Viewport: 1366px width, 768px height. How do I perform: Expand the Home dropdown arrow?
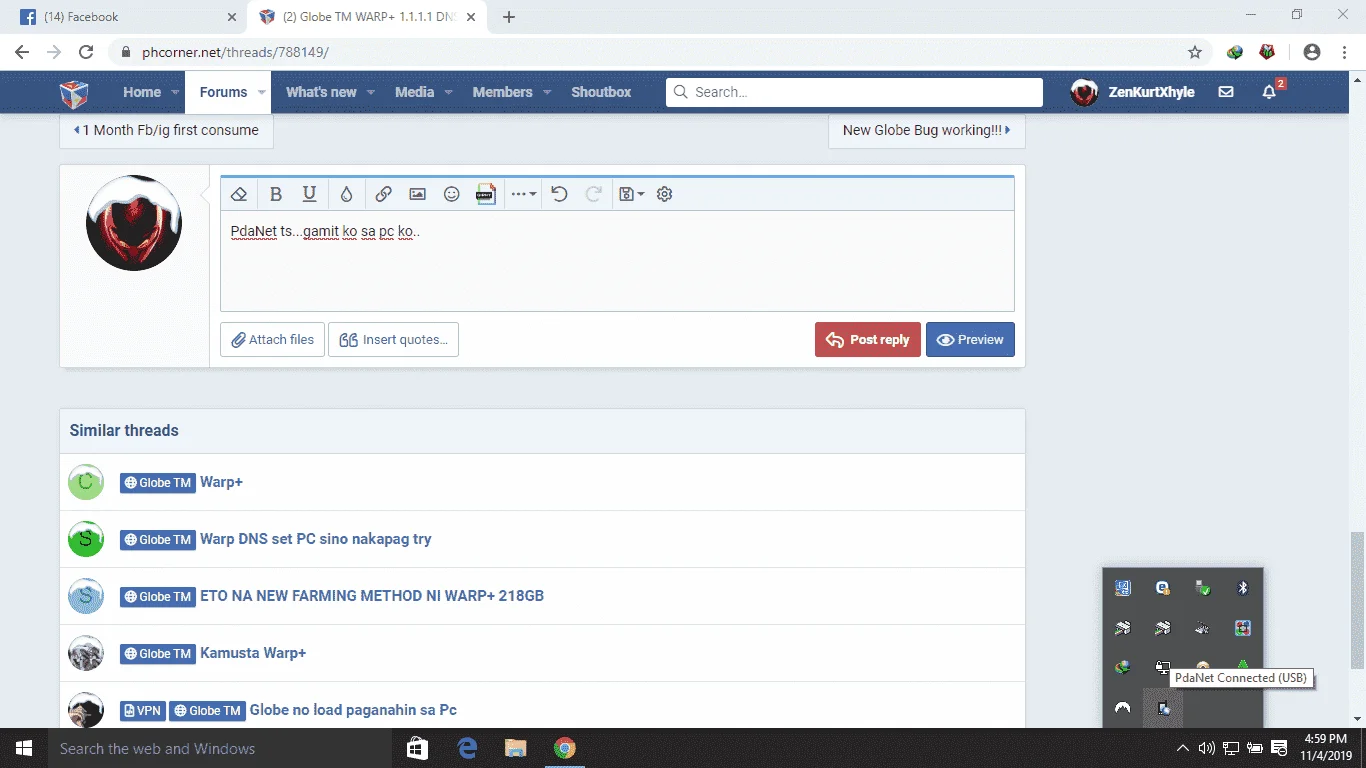click(x=175, y=92)
